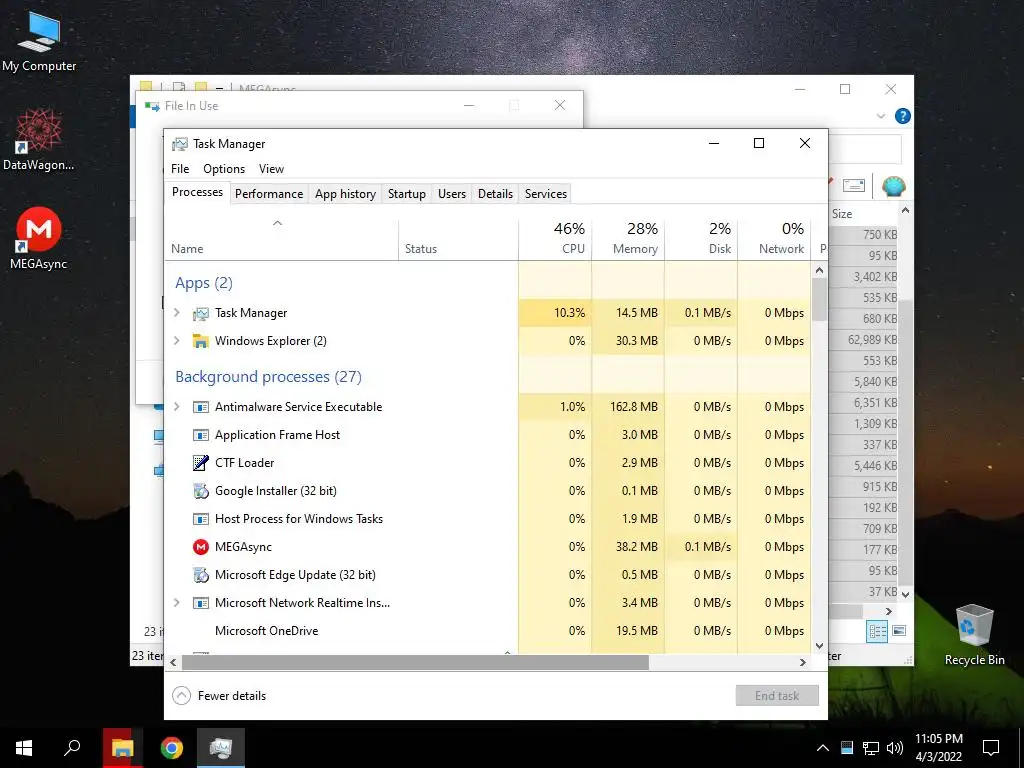This screenshot has width=1024, height=768.
Task: Open the Windows Start button
Action: [x=24, y=748]
